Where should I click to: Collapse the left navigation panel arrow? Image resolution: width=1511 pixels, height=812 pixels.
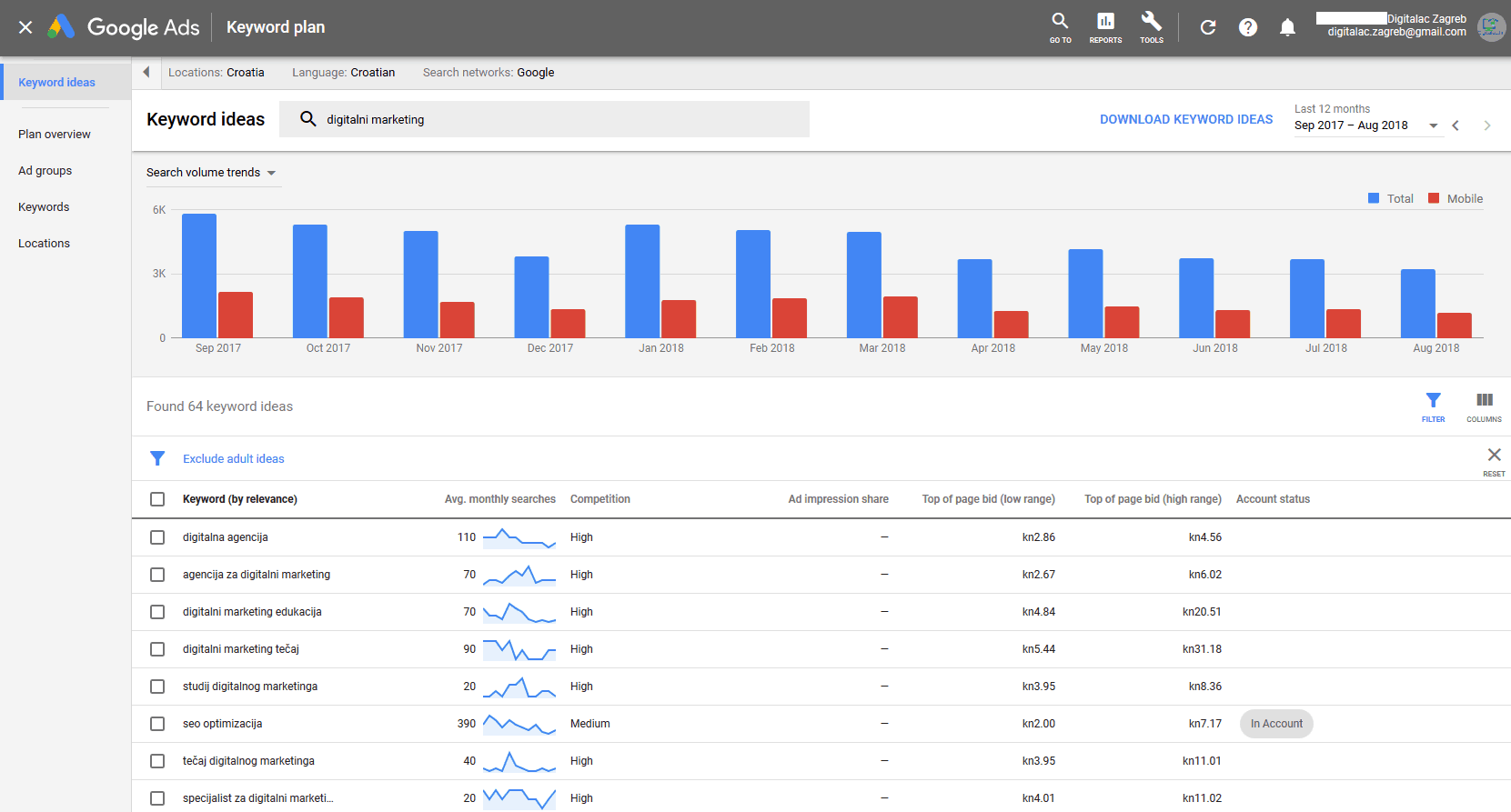[146, 73]
